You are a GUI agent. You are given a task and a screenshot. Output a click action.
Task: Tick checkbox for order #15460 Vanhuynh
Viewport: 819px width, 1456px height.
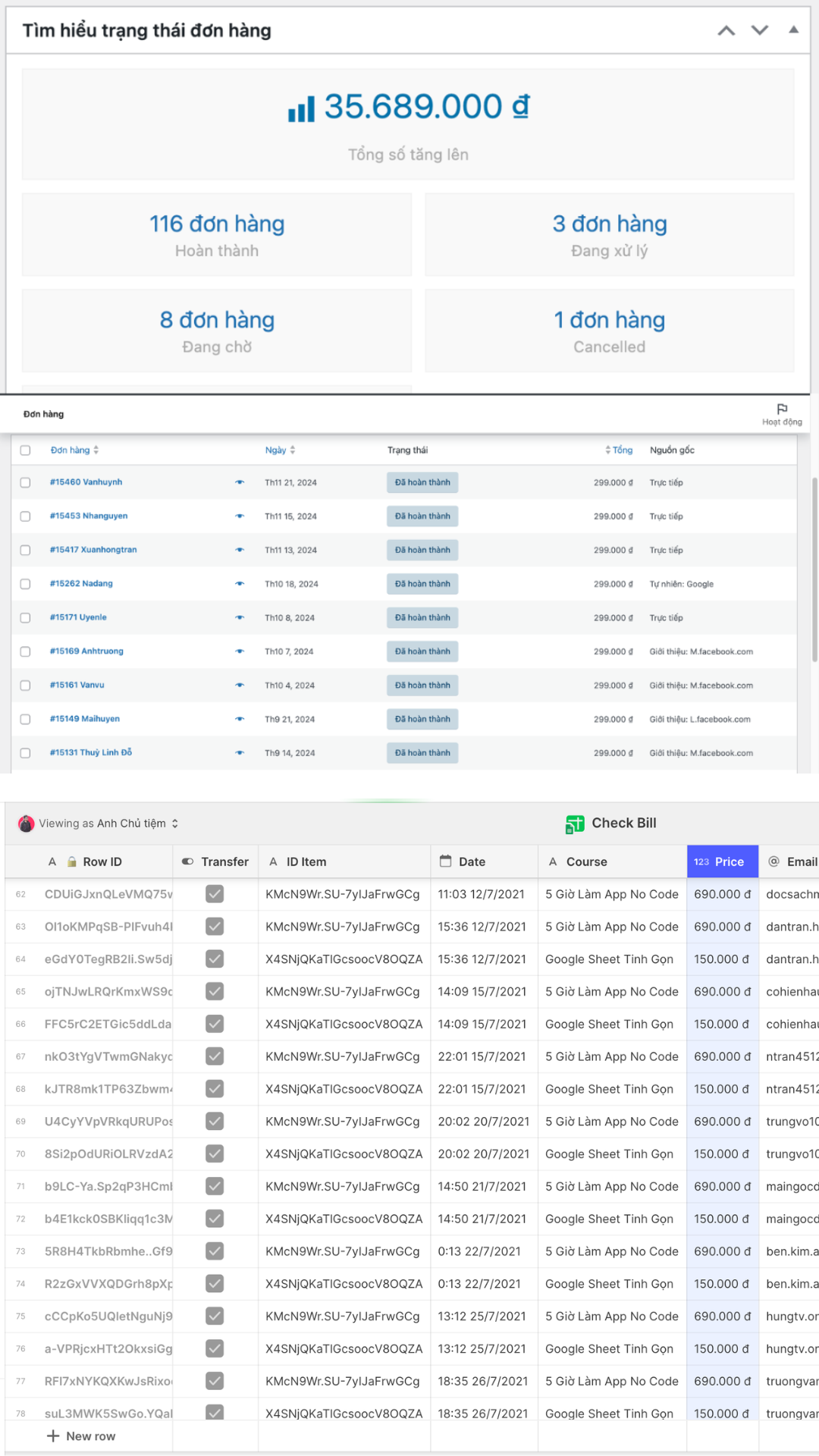25,482
